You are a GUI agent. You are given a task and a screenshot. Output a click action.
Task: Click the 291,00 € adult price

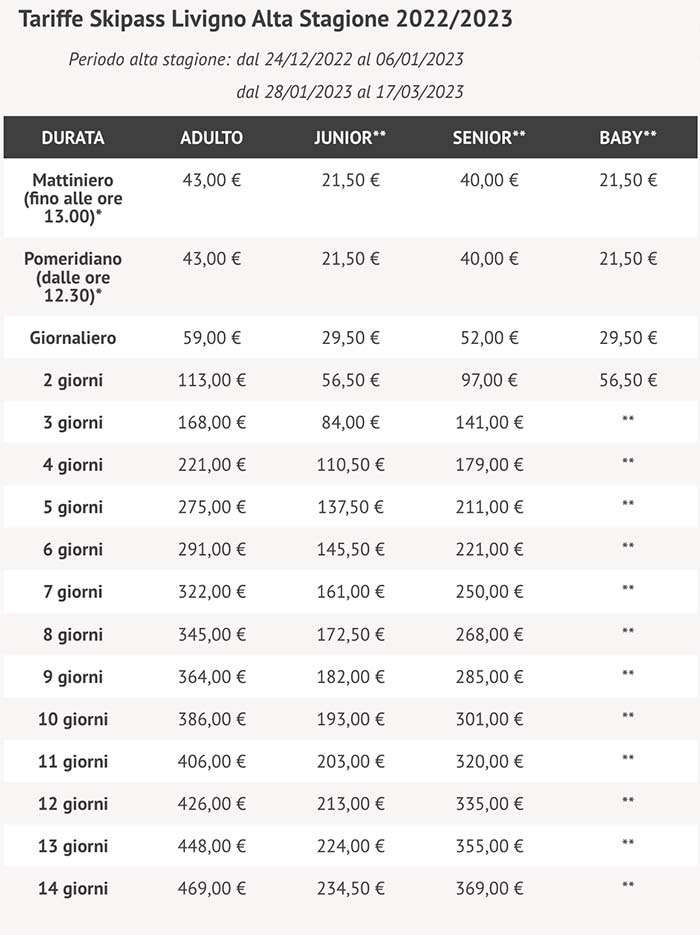[211, 550]
